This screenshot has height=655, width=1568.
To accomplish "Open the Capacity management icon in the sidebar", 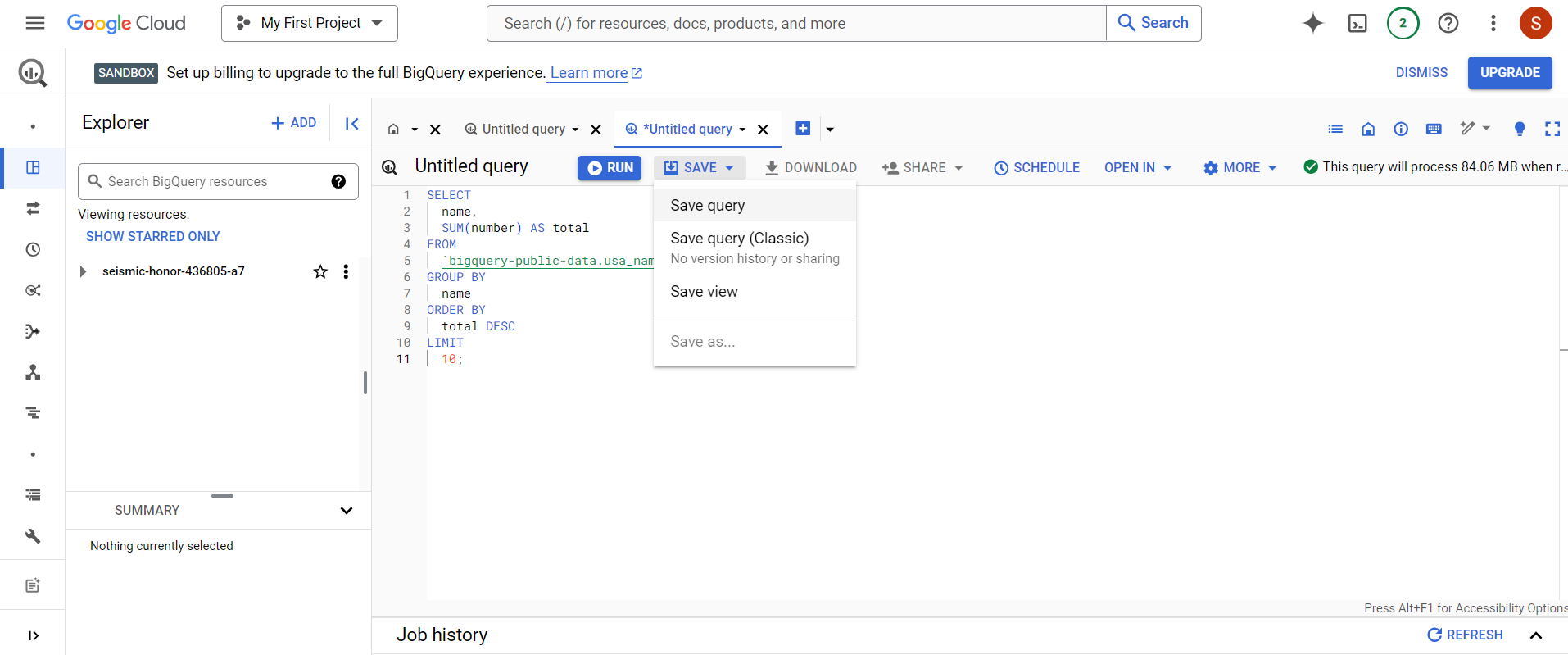I will click(x=33, y=495).
